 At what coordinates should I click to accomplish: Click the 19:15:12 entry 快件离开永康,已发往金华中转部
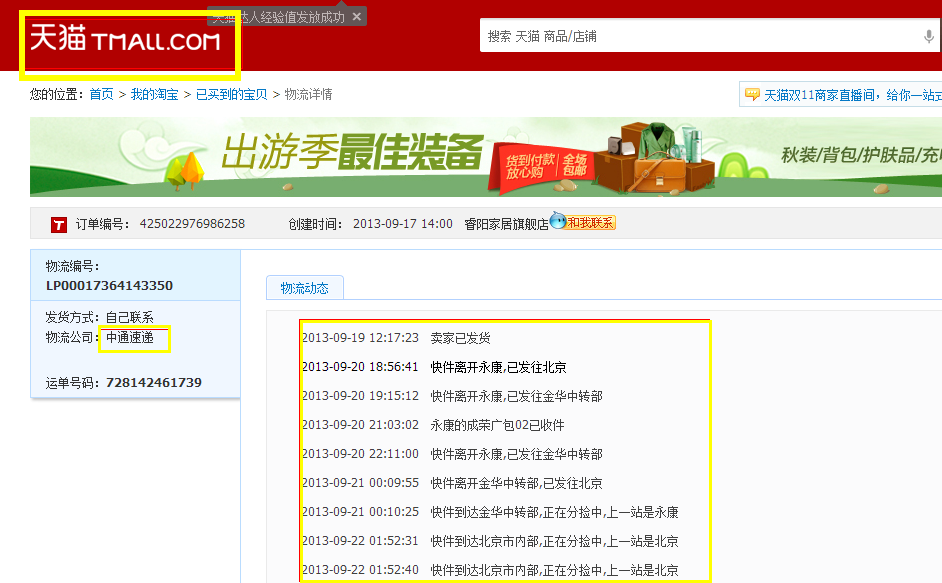(516, 395)
